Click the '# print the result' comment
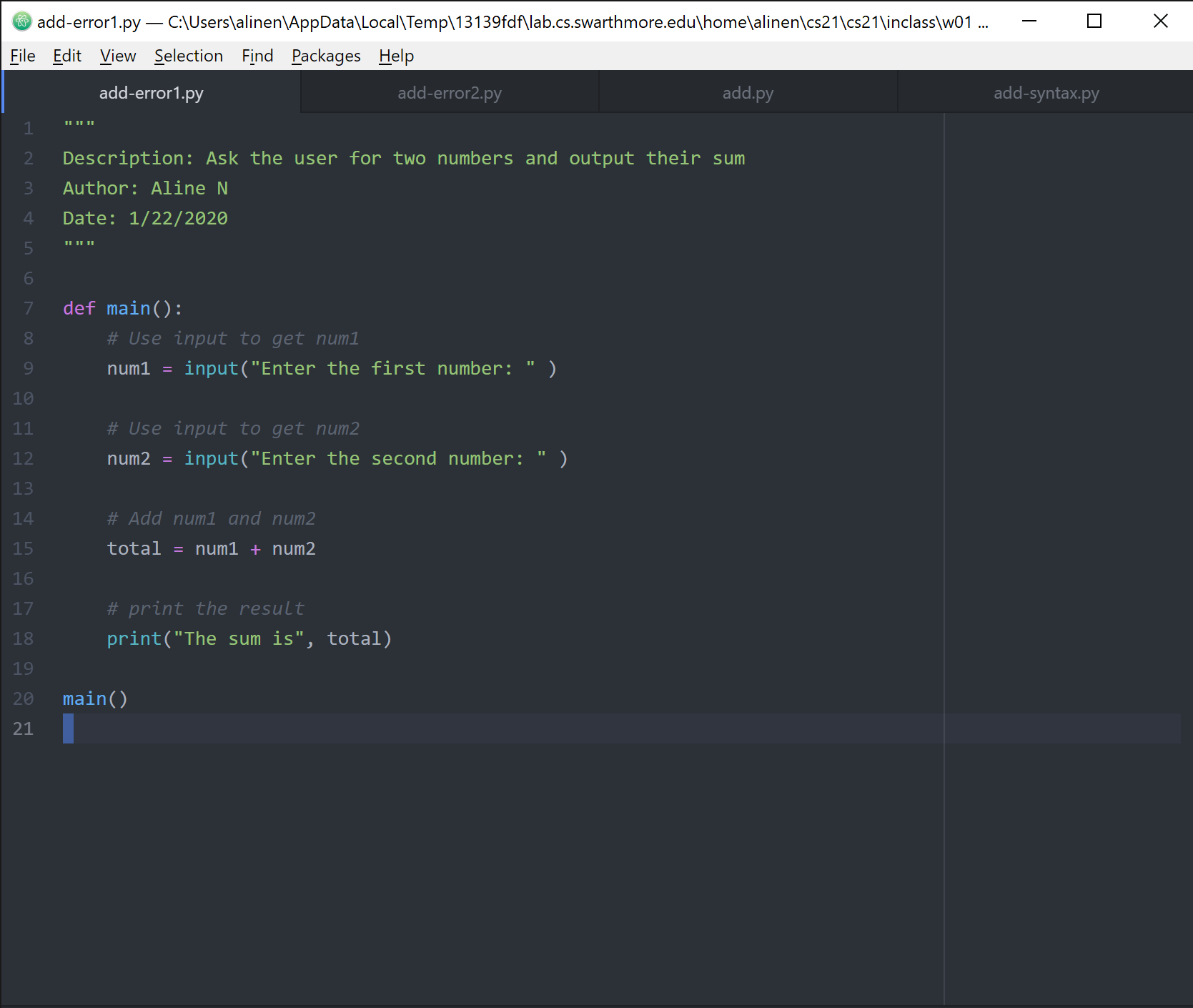Screen dimensions: 1193x1008 (x=205, y=608)
